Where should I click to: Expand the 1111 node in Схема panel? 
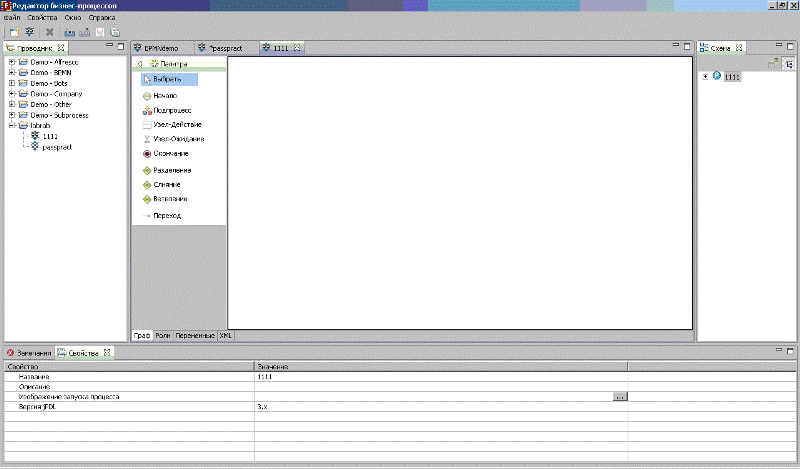tap(706, 77)
